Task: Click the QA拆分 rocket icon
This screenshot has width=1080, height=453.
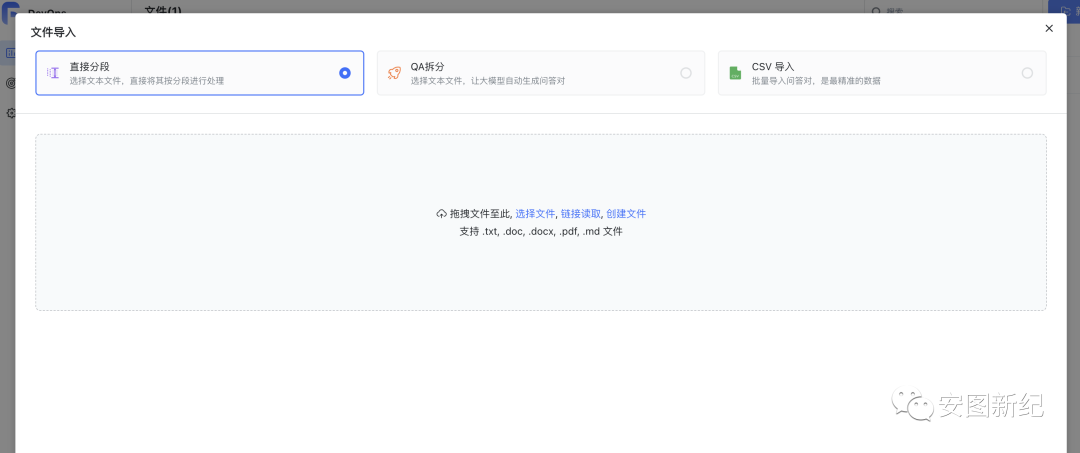Action: point(394,73)
